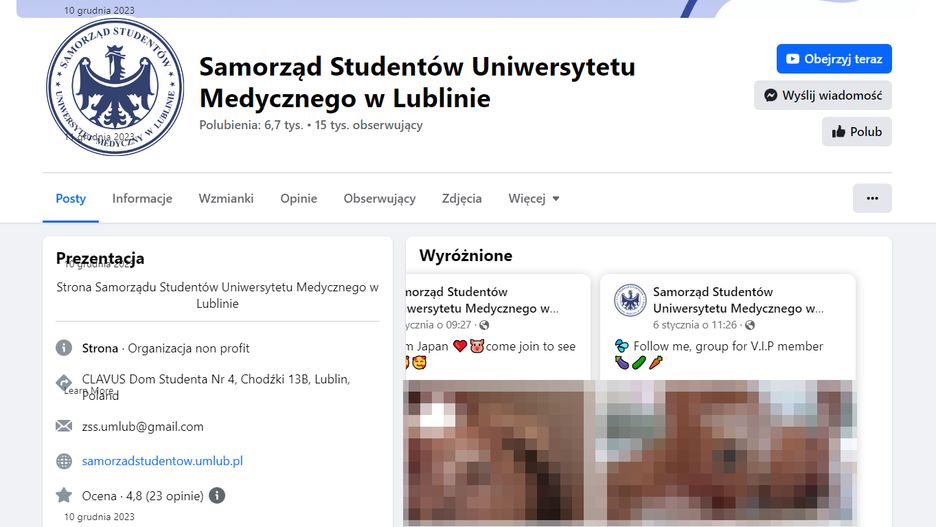Click the info icon beside Strona

click(x=64, y=348)
